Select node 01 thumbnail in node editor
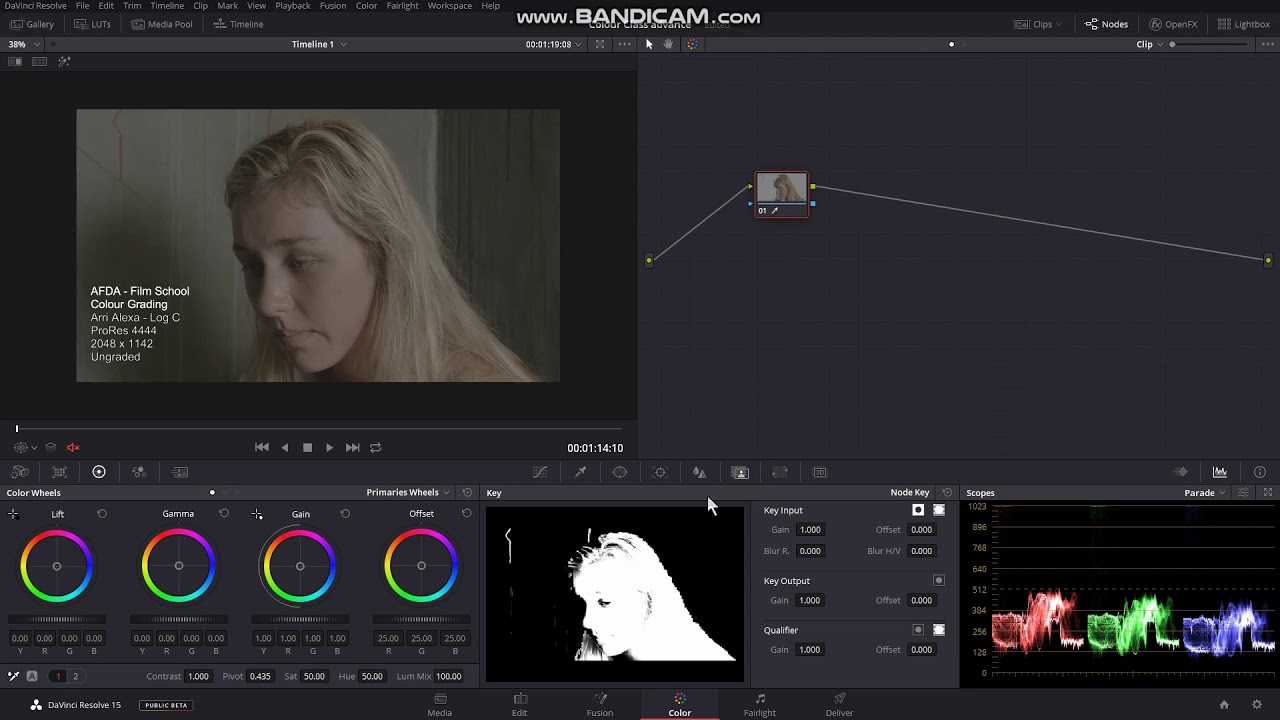The image size is (1280, 720). coord(781,188)
